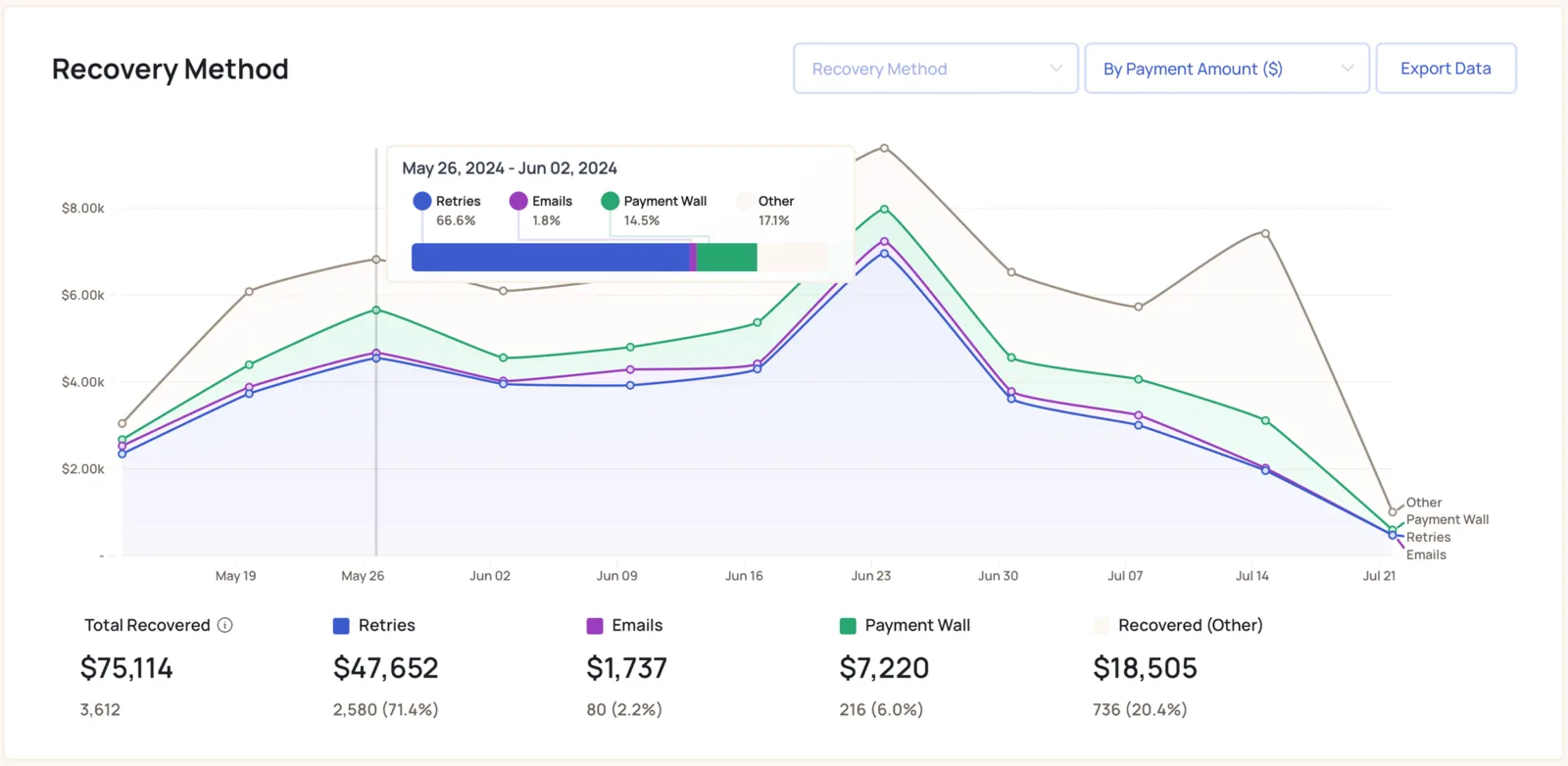Select the purple Emails legend square above $1,737
This screenshot has height=766, width=1568.
pyautogui.click(x=594, y=626)
